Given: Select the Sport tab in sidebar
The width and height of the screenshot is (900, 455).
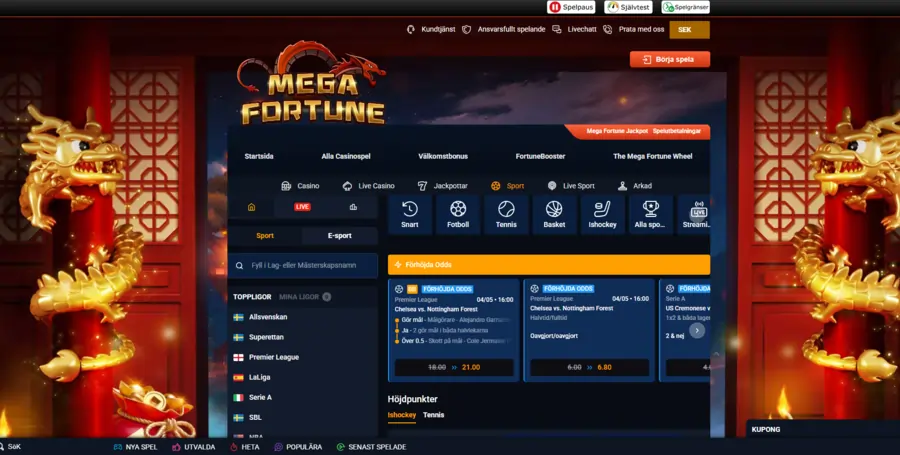Looking at the screenshot, I should [x=265, y=236].
